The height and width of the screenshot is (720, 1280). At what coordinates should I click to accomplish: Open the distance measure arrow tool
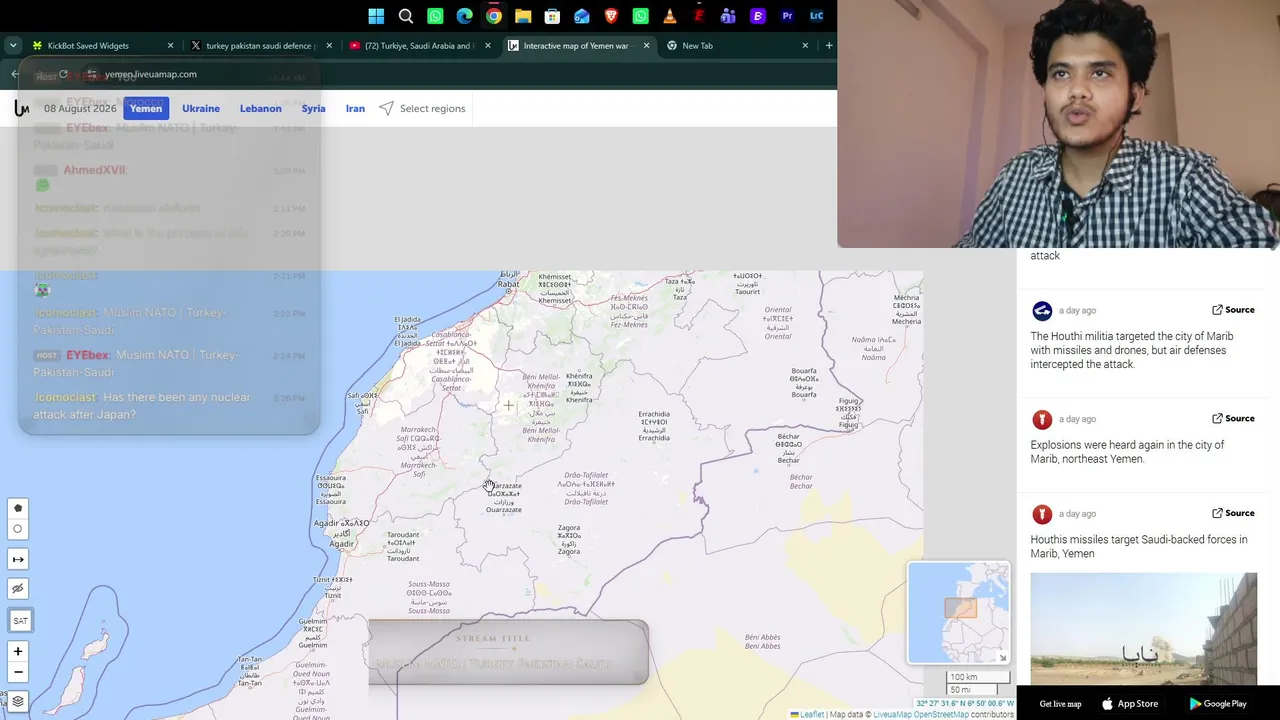(18, 559)
